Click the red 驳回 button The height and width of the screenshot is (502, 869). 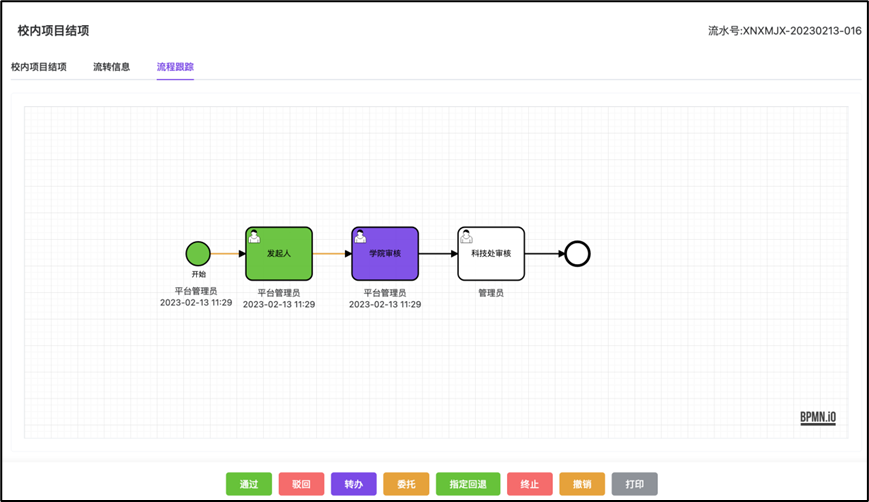pos(301,484)
